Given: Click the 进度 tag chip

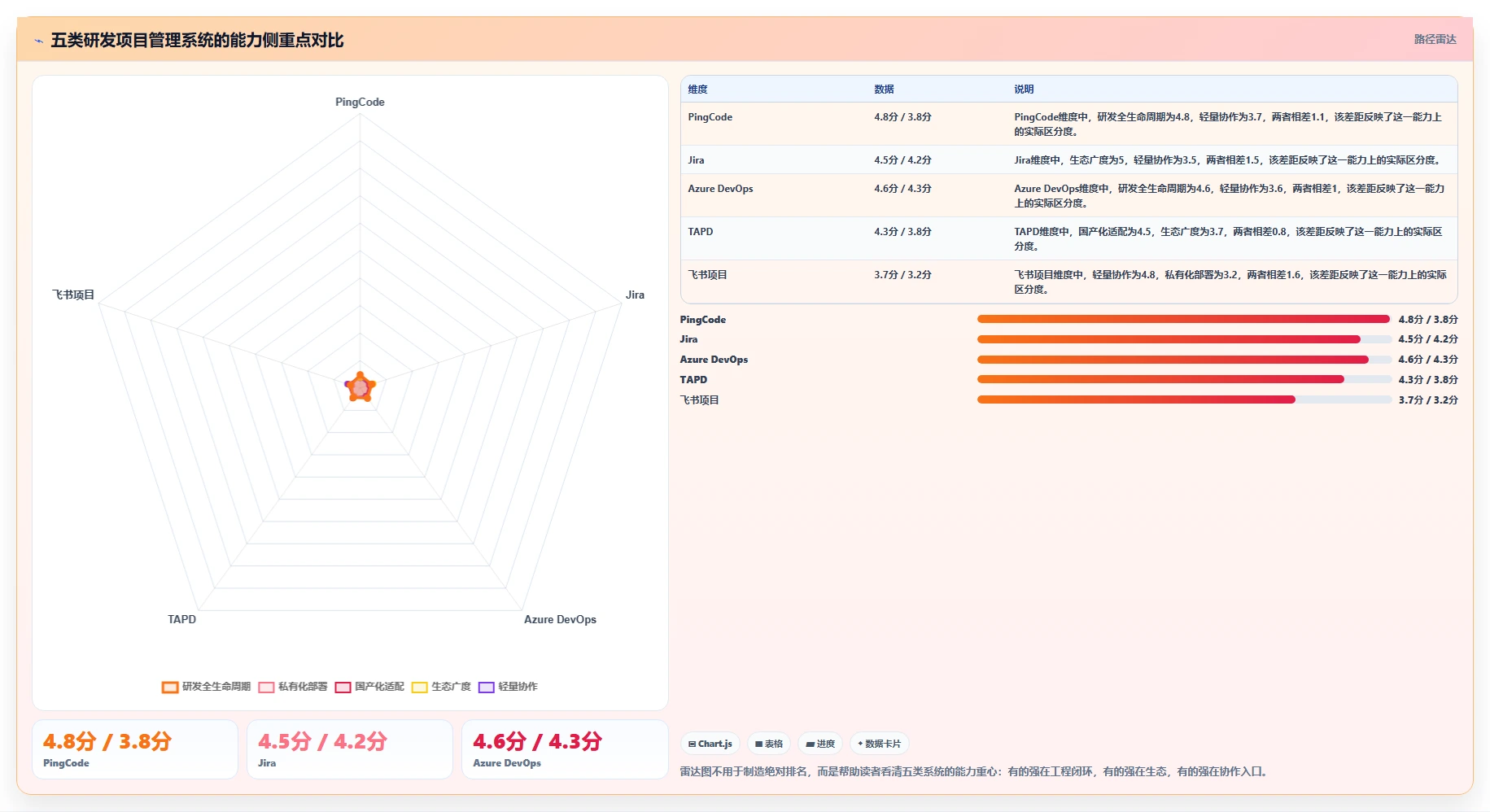Looking at the screenshot, I should click(x=820, y=744).
